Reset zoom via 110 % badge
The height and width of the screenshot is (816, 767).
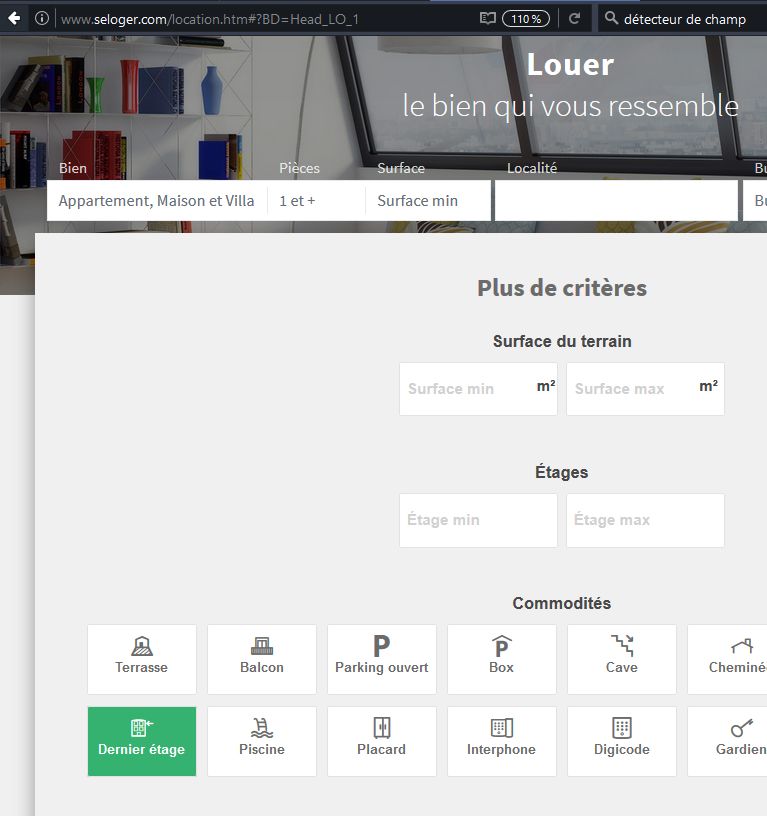coord(526,19)
